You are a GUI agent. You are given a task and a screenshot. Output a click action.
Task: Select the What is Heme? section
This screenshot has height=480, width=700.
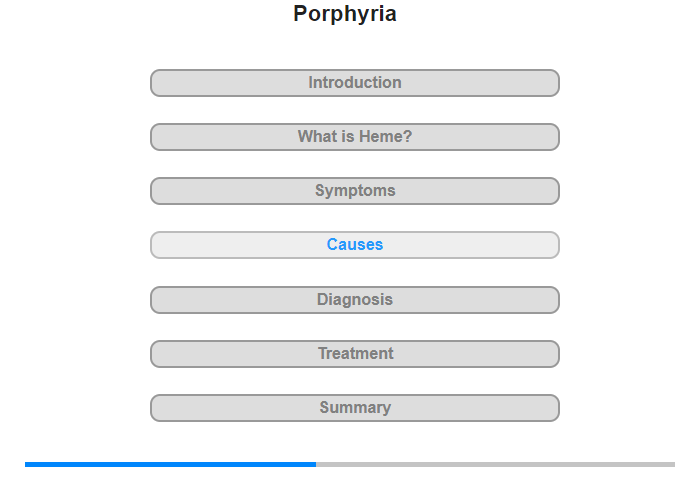point(354,137)
